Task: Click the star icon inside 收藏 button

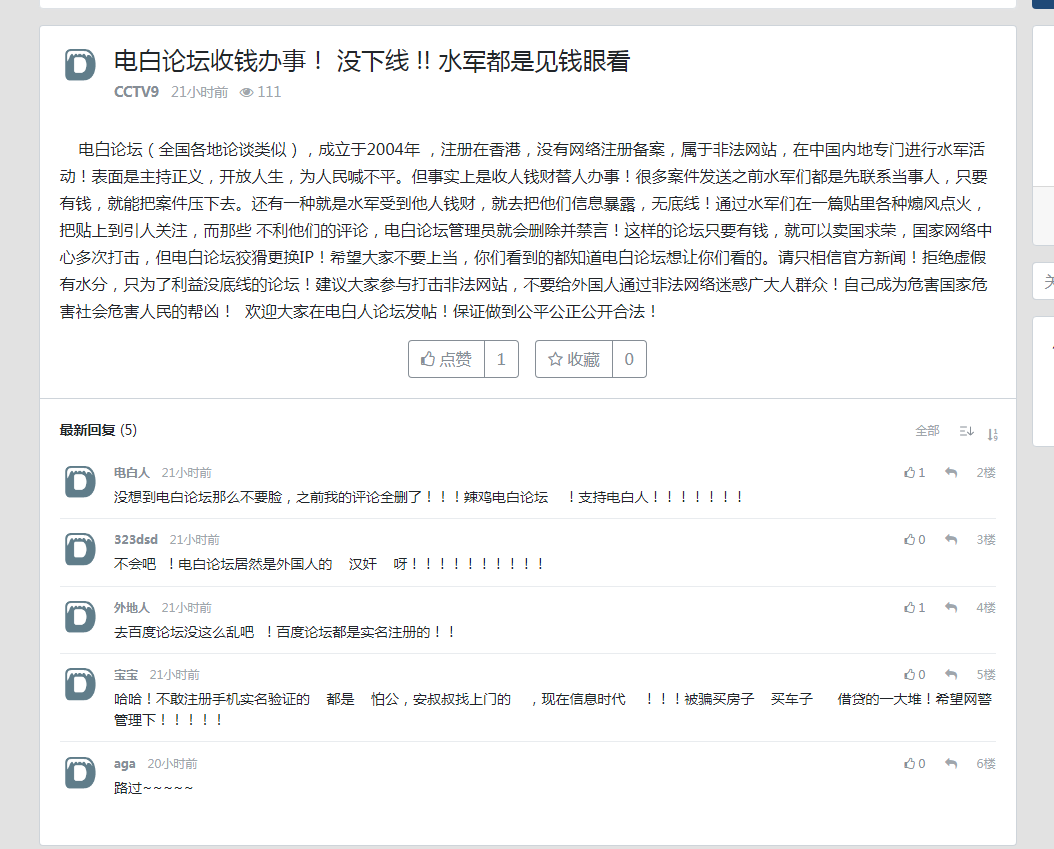Action: click(558, 358)
